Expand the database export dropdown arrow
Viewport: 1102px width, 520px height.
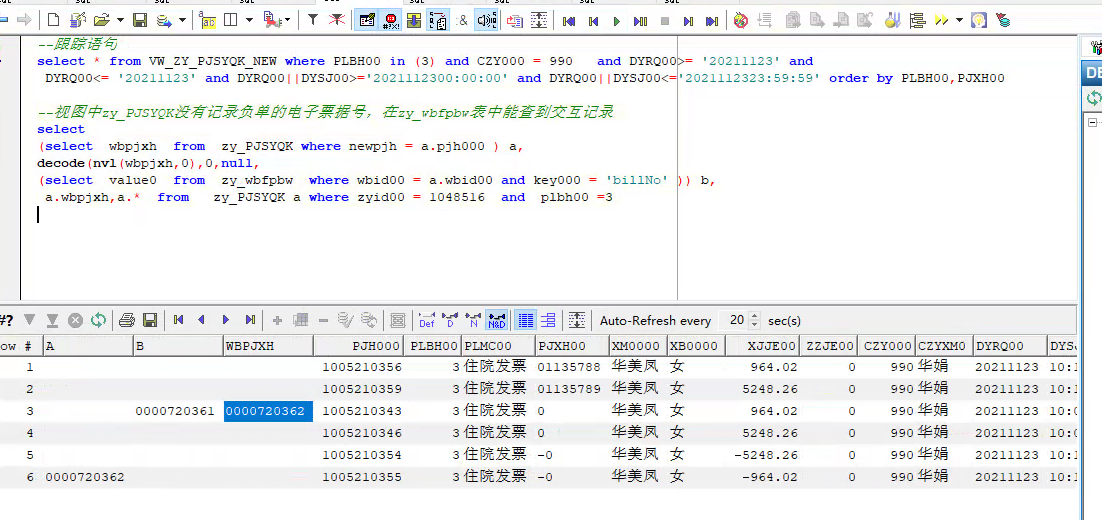point(182,20)
